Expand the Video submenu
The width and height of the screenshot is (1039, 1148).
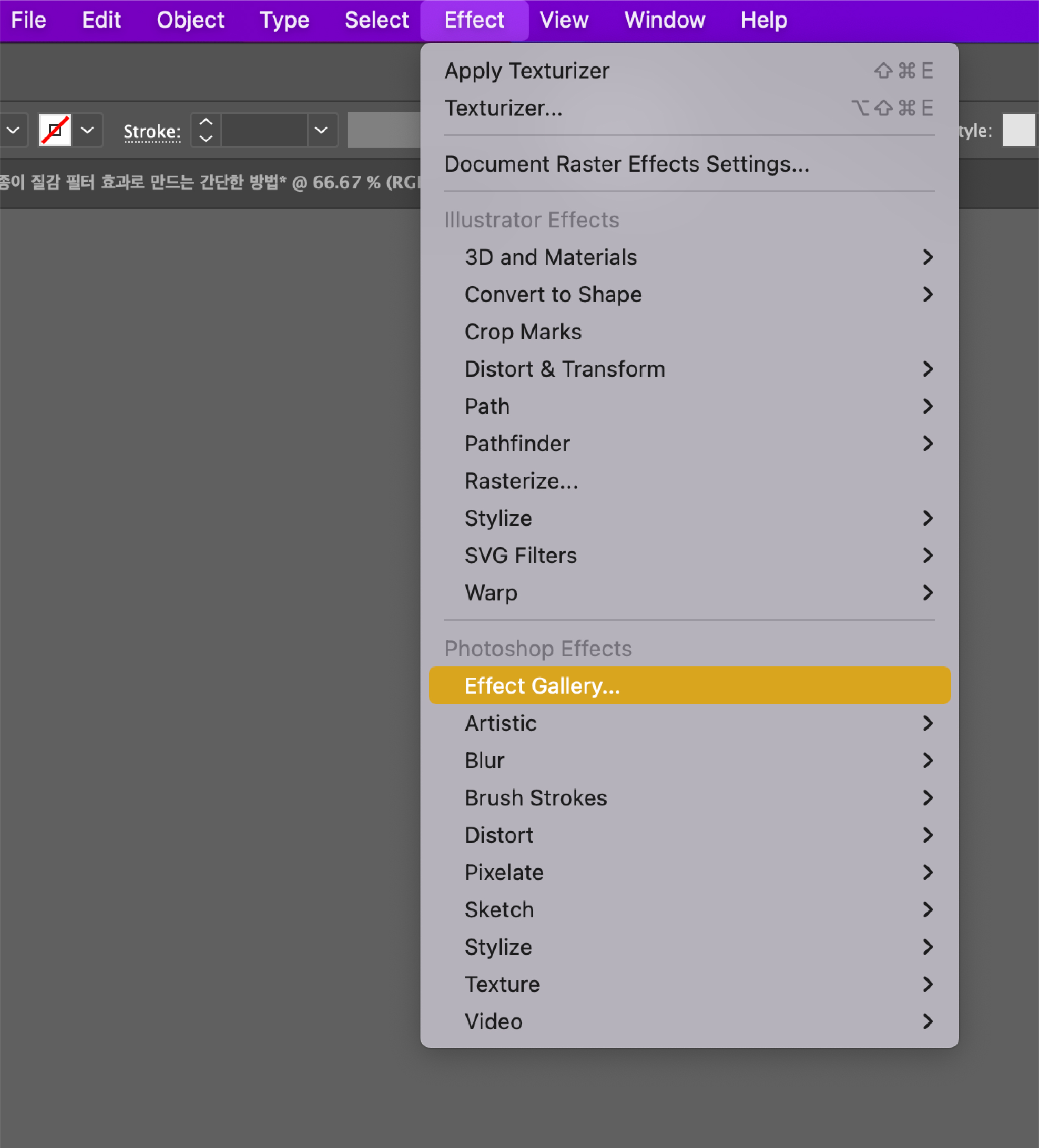[x=689, y=1022]
